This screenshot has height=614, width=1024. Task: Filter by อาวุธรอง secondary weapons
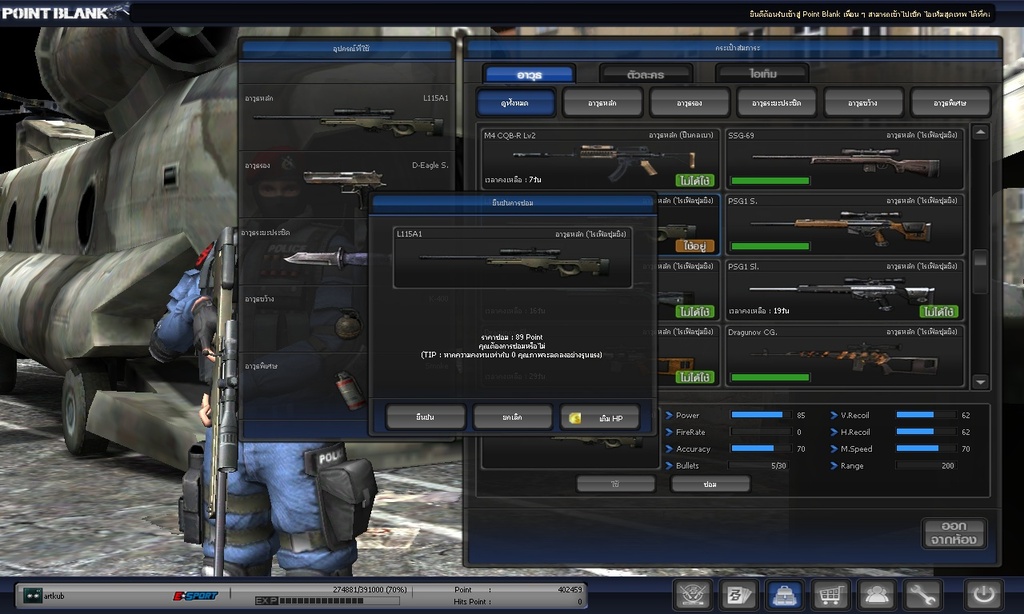point(689,102)
